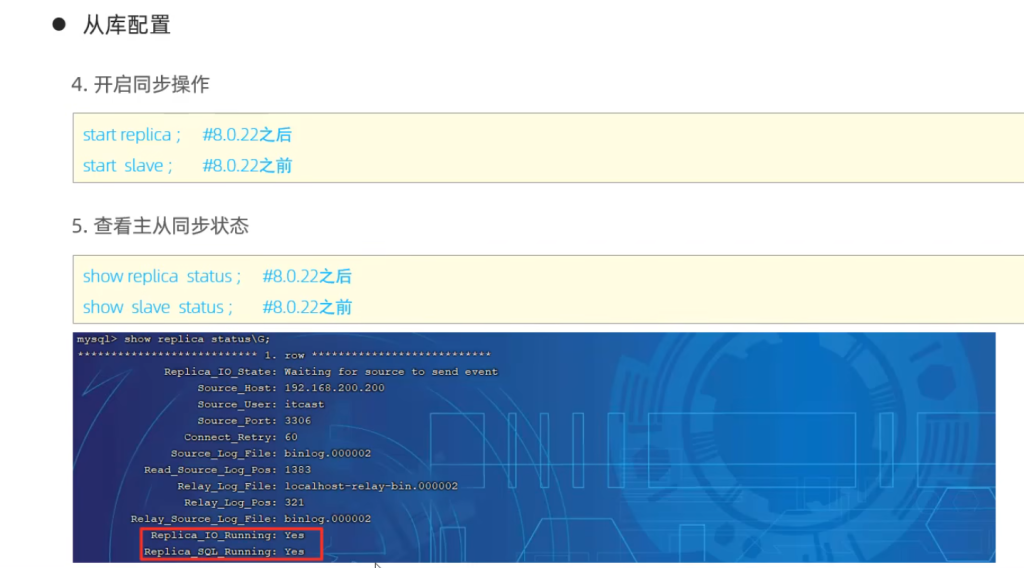1024x568 pixels.
Task: Click the Replica_IO_Running Yes value
Action: (294, 536)
